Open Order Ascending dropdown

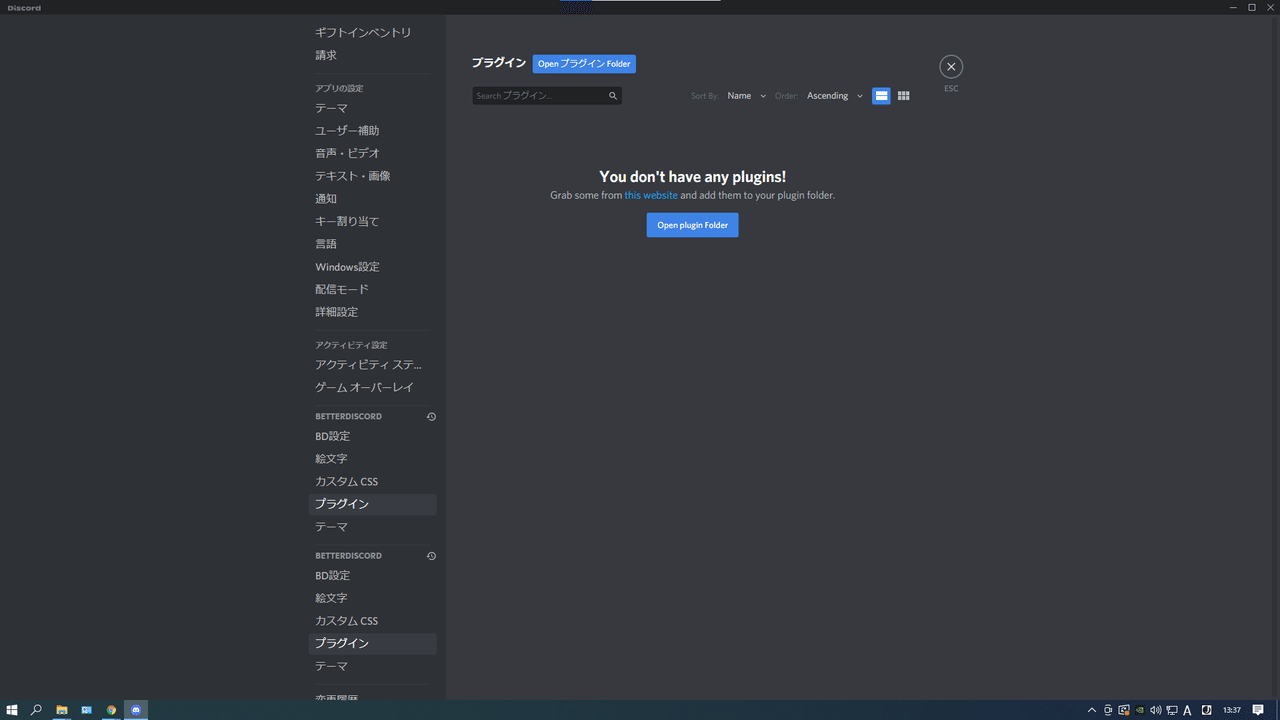coord(834,96)
